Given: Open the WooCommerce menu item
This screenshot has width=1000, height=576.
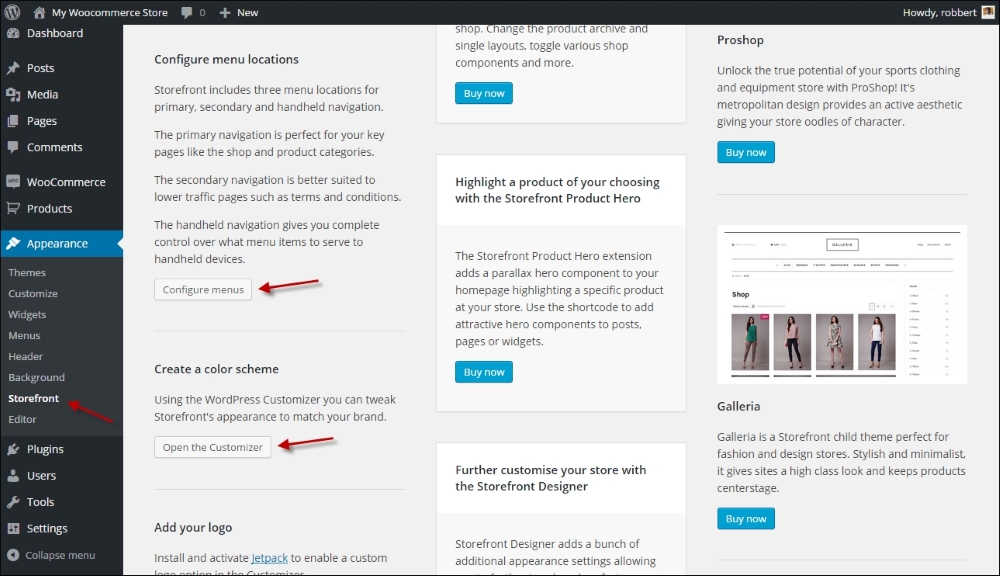Looking at the screenshot, I should click(x=66, y=182).
